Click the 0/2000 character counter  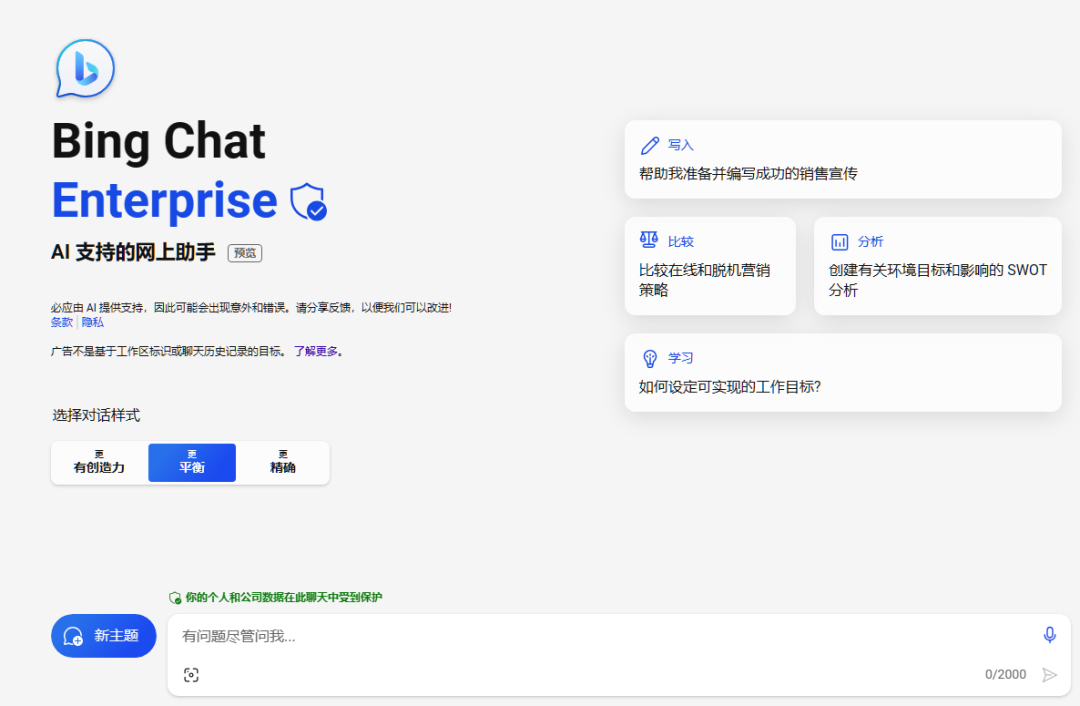pyautogui.click(x=1007, y=674)
